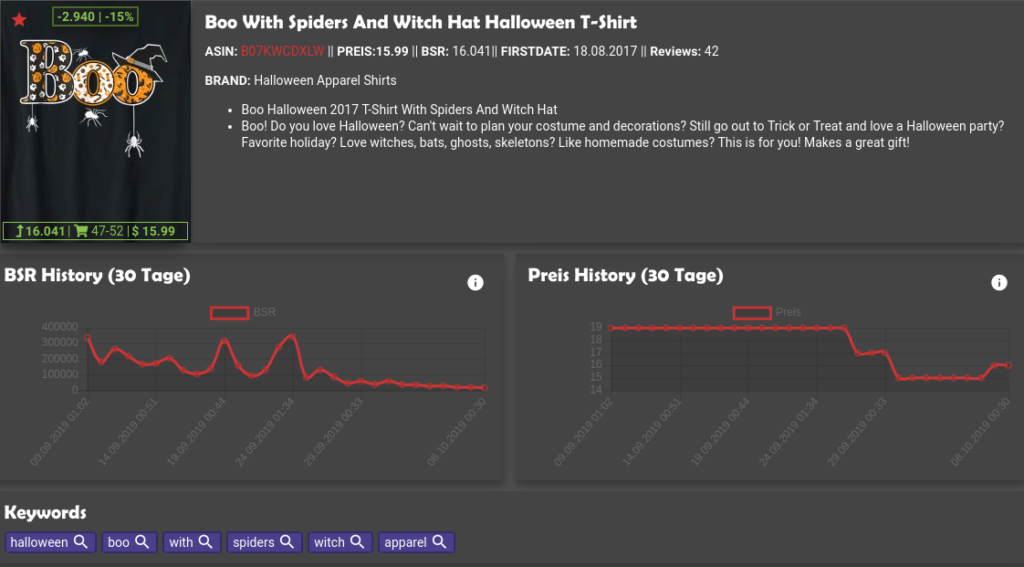Viewport: 1024px width, 567px height.
Task: Select the last BSR data point
Action: click(x=485, y=387)
